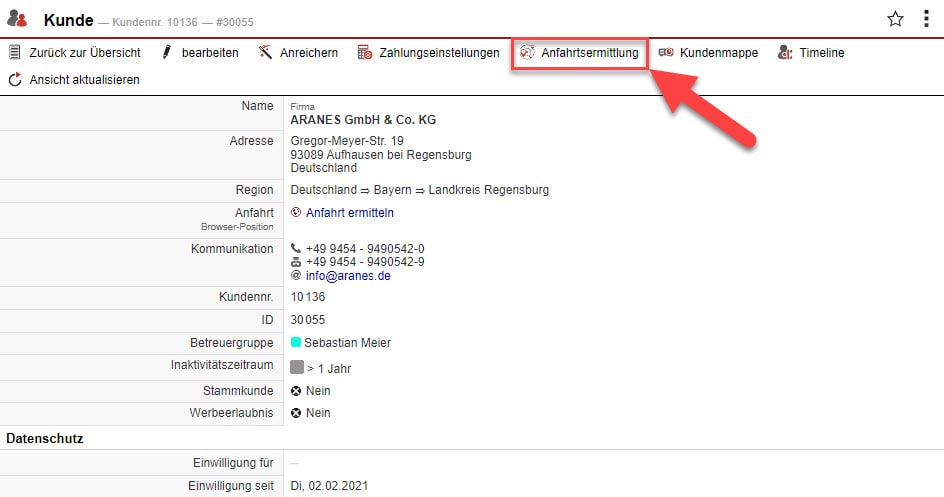Click the bearbeiten pencil icon

click(167, 52)
